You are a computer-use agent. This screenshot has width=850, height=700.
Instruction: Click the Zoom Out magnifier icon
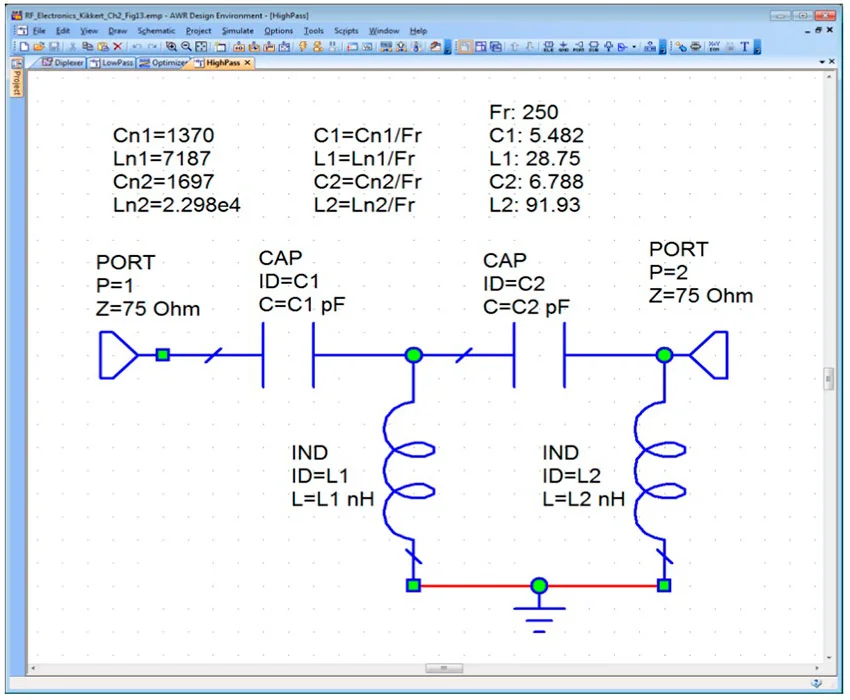[x=186, y=46]
